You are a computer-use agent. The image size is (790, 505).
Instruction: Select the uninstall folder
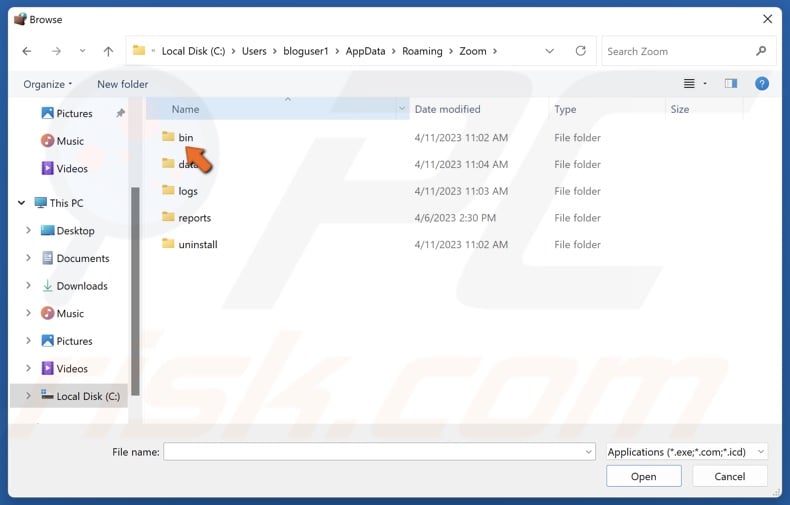198,244
